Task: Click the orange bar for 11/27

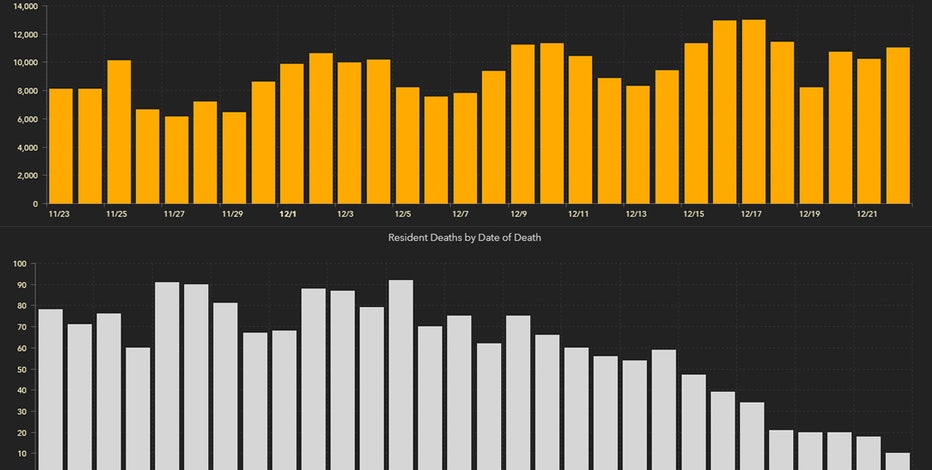Action: click(x=177, y=160)
